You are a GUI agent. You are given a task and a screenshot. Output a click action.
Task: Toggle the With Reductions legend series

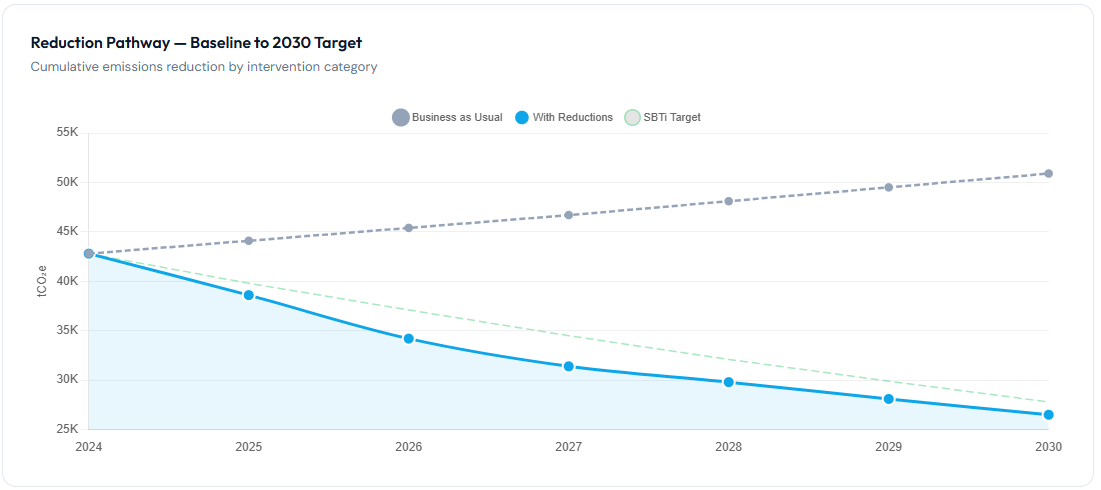562,117
